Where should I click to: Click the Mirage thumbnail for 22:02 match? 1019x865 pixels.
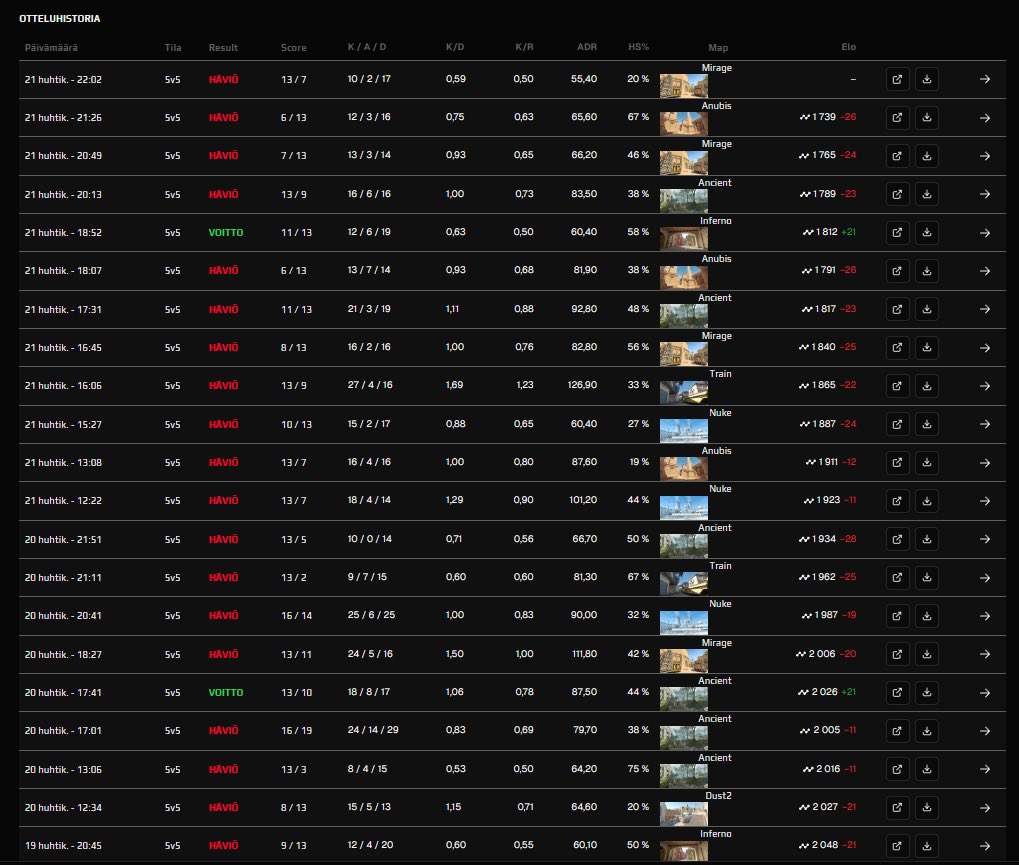pyautogui.click(x=684, y=86)
